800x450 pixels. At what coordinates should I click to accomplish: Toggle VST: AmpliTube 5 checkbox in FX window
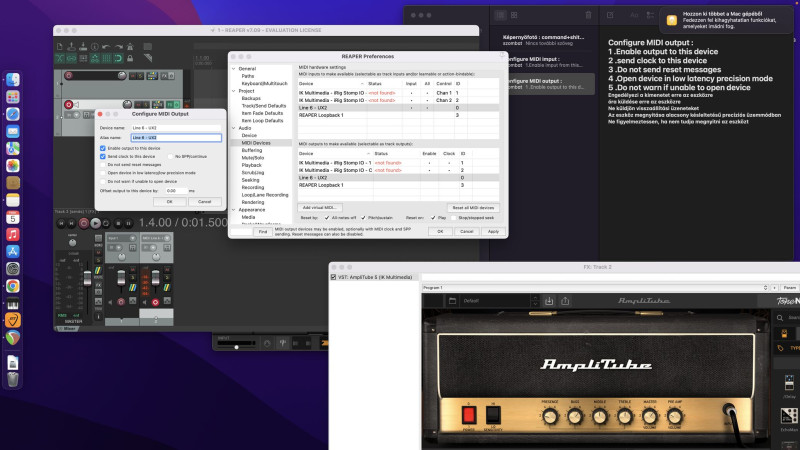tap(333, 277)
